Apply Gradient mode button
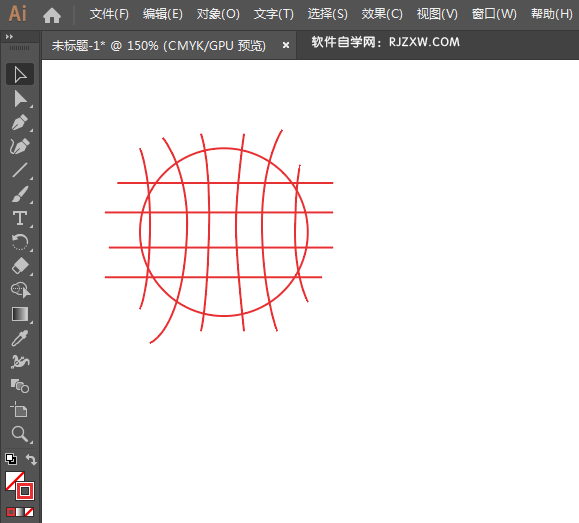Viewport: 579px width, 523px height. tap(20, 512)
